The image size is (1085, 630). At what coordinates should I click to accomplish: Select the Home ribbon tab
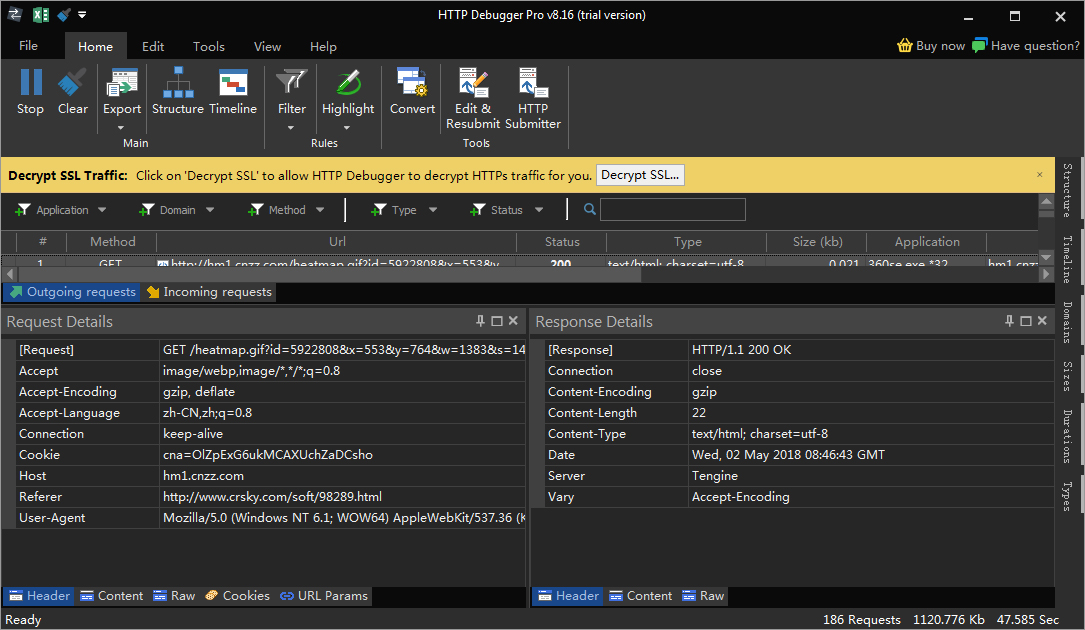(x=95, y=46)
